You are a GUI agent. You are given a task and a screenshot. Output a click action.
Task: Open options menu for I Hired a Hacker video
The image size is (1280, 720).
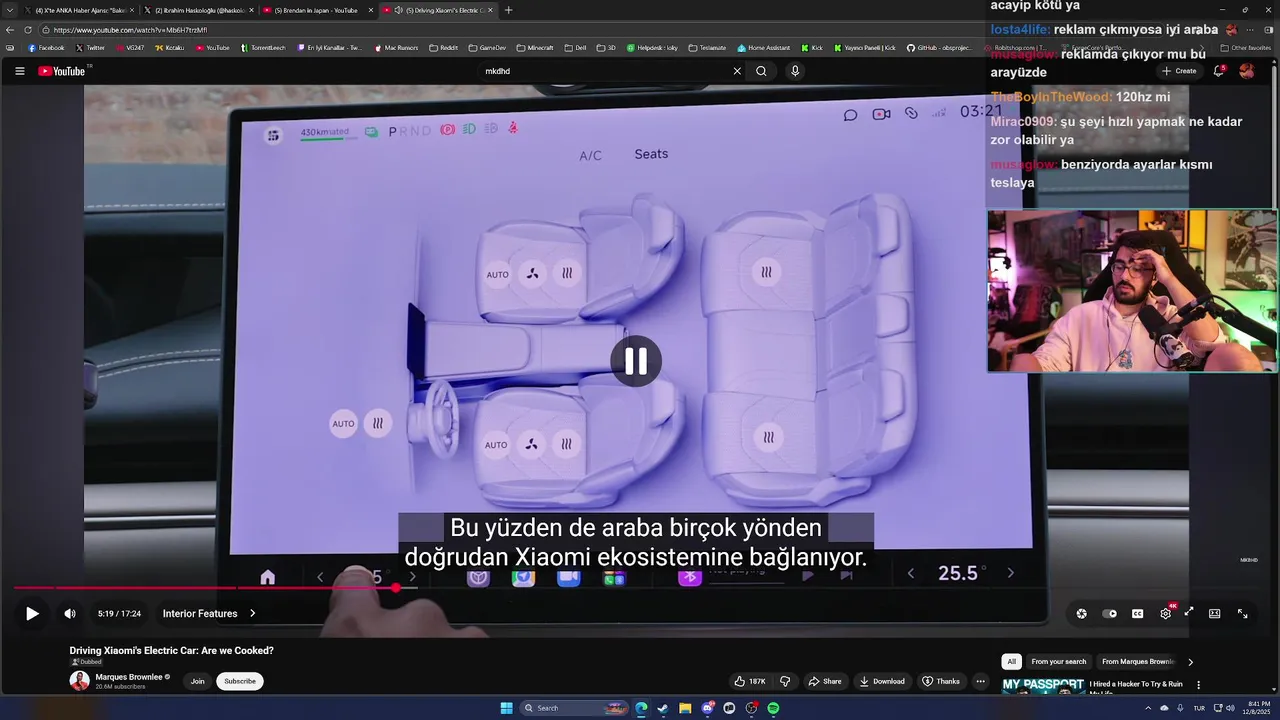click(1198, 685)
